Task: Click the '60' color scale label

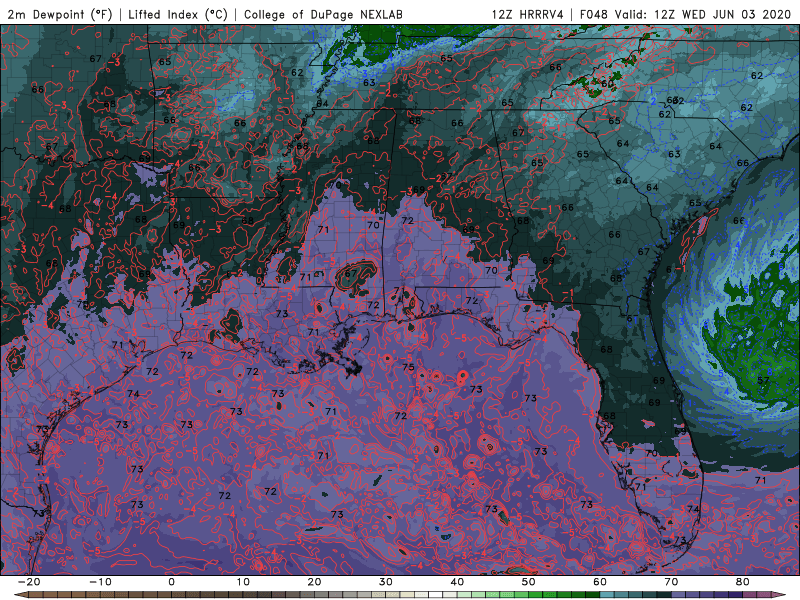Action: point(600,582)
